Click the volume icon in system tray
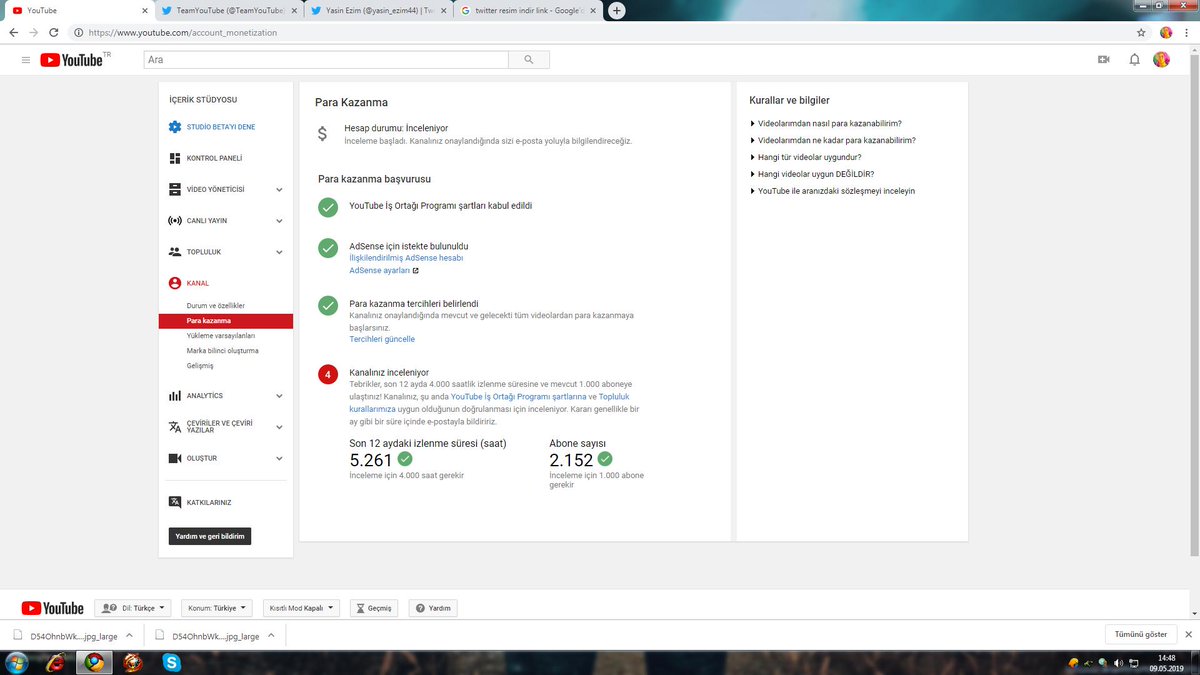Image resolution: width=1200 pixels, height=675 pixels. pyautogui.click(x=1118, y=662)
